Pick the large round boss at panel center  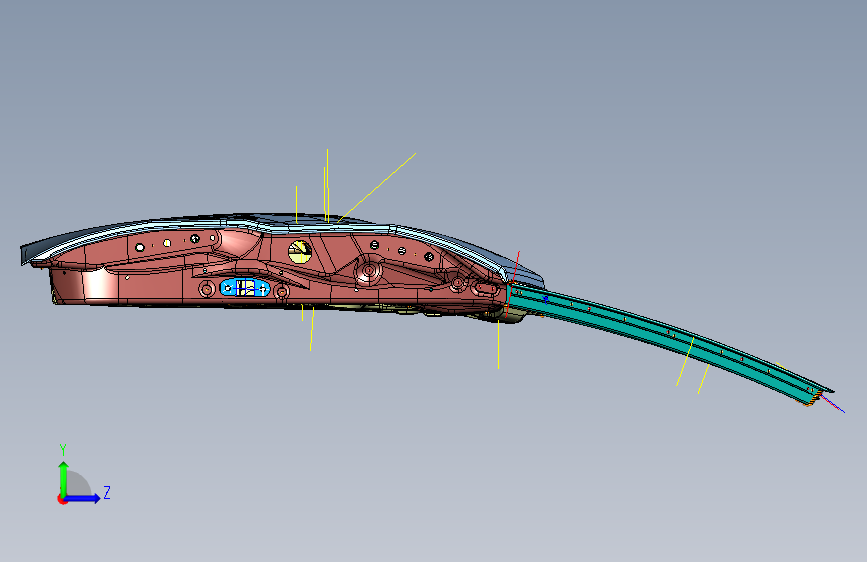[367, 272]
